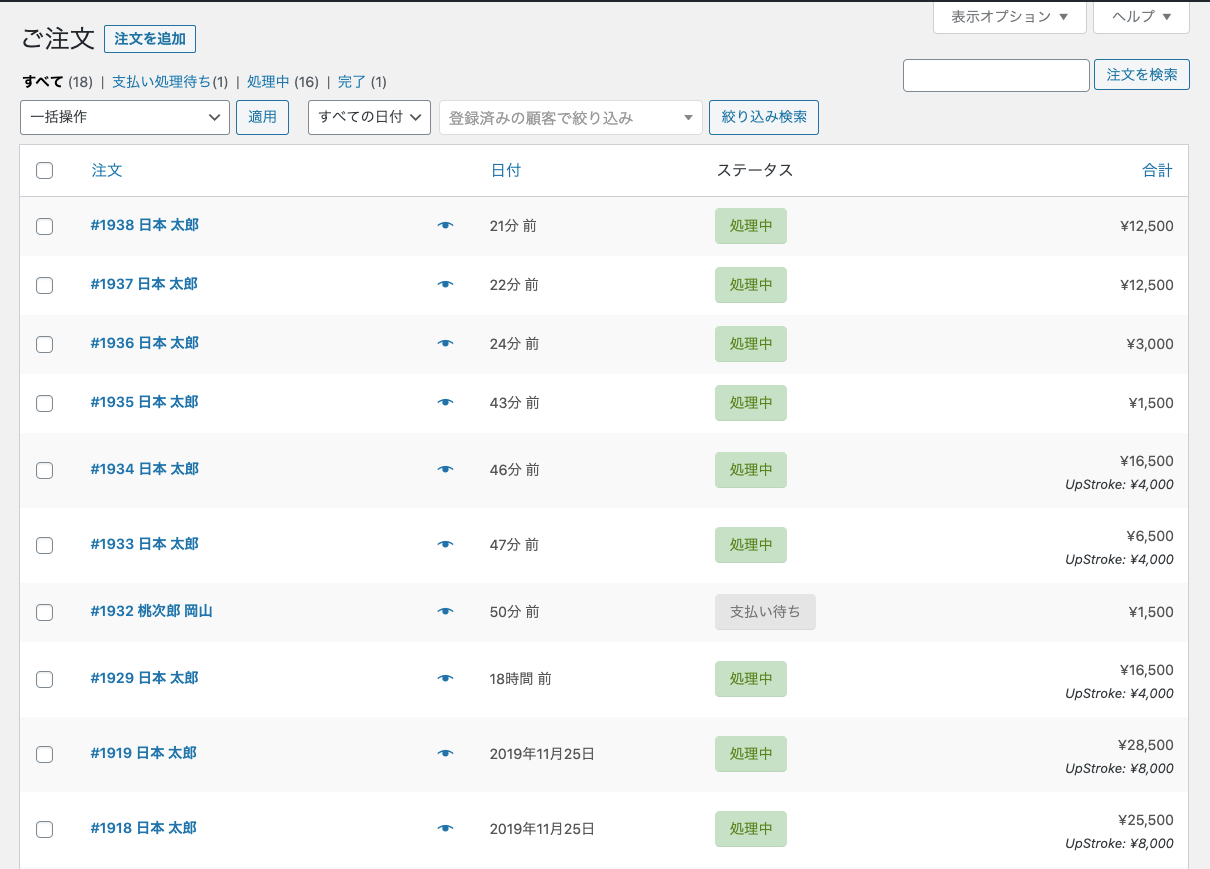Preview order #1938 with eye icon
Screen dimensions: 1210x869
pos(445,226)
